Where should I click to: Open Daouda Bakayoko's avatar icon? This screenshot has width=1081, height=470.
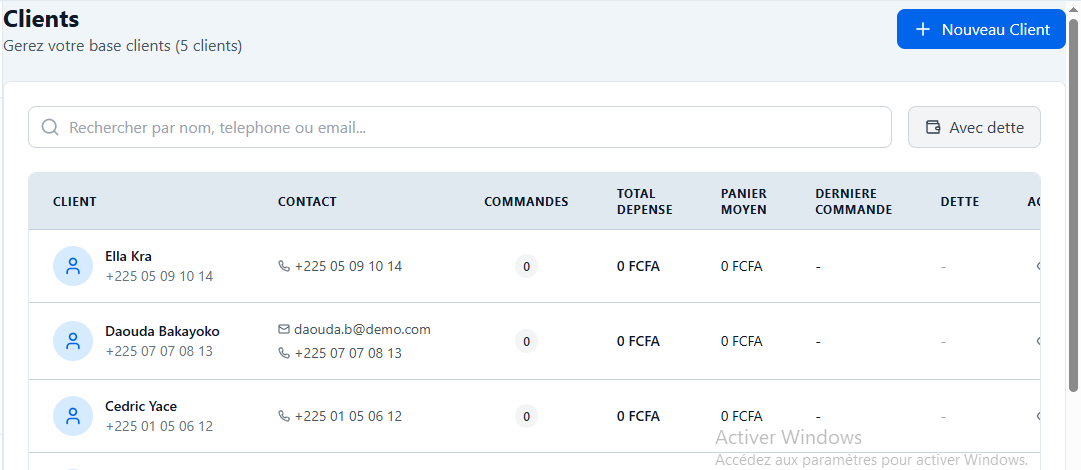[73, 341]
